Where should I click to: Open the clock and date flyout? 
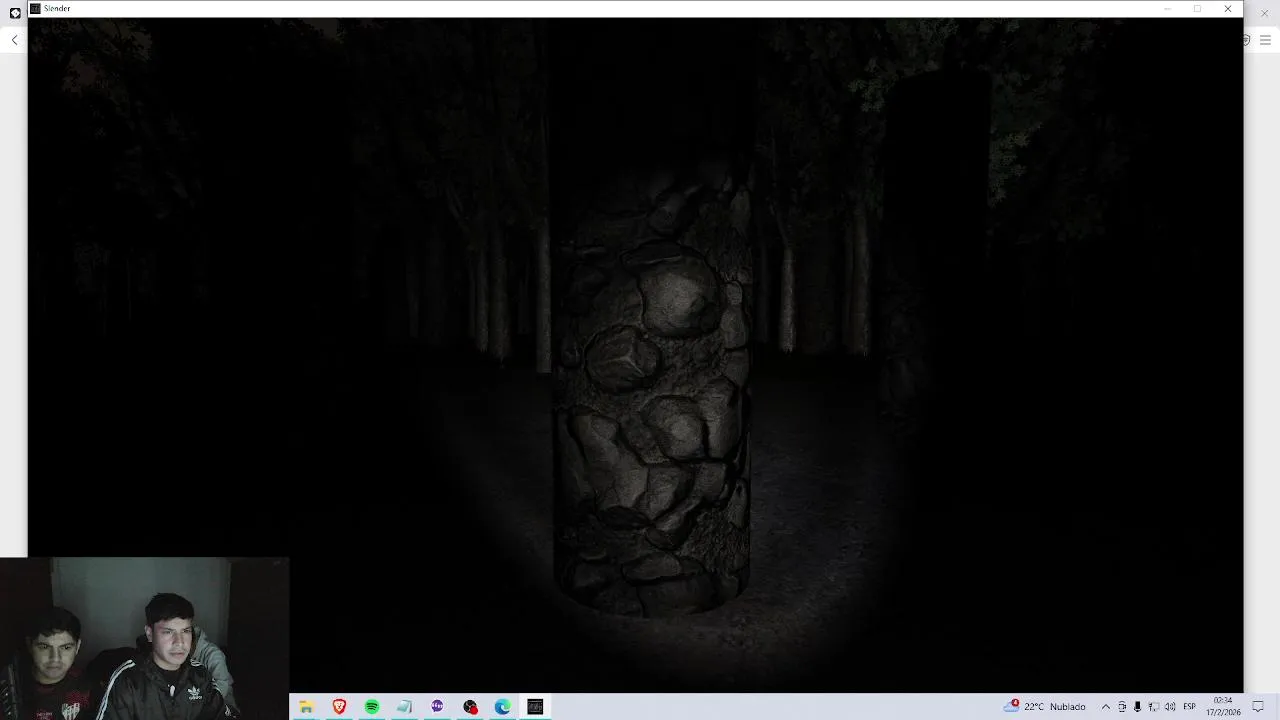coord(1223,706)
